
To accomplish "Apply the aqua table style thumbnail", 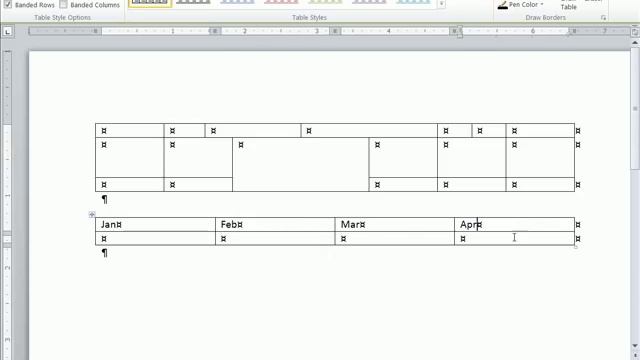I will click(x=413, y=2).
